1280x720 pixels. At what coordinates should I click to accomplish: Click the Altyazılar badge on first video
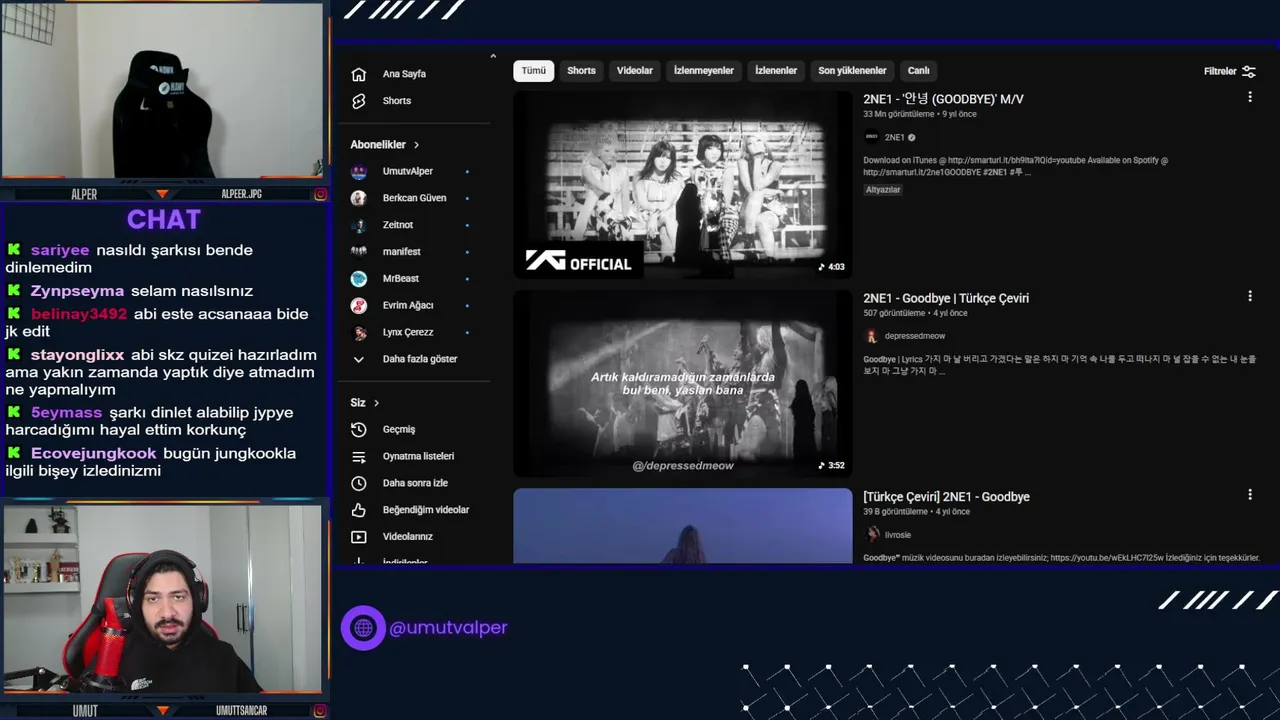pyautogui.click(x=883, y=190)
